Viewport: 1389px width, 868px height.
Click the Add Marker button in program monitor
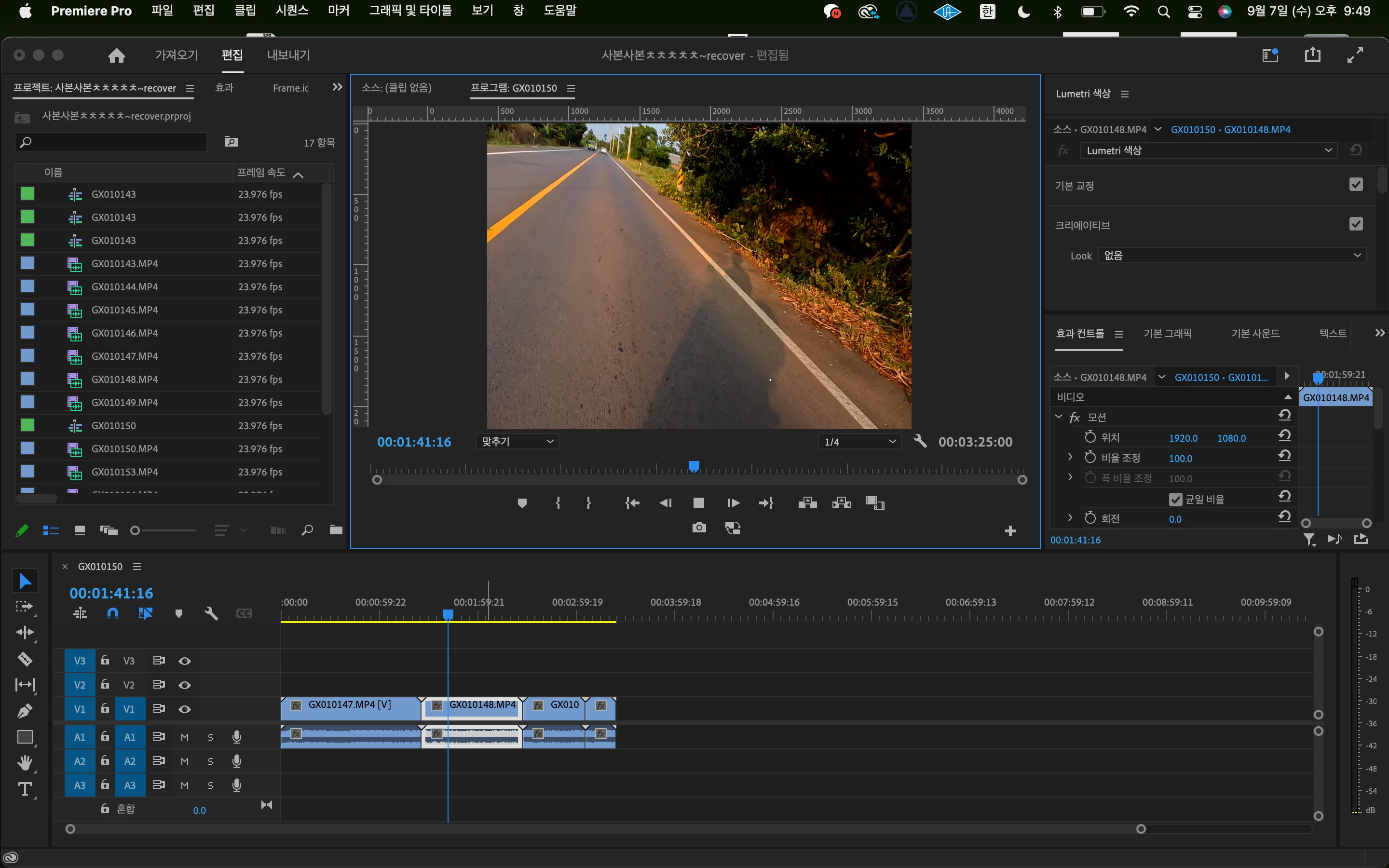point(522,503)
